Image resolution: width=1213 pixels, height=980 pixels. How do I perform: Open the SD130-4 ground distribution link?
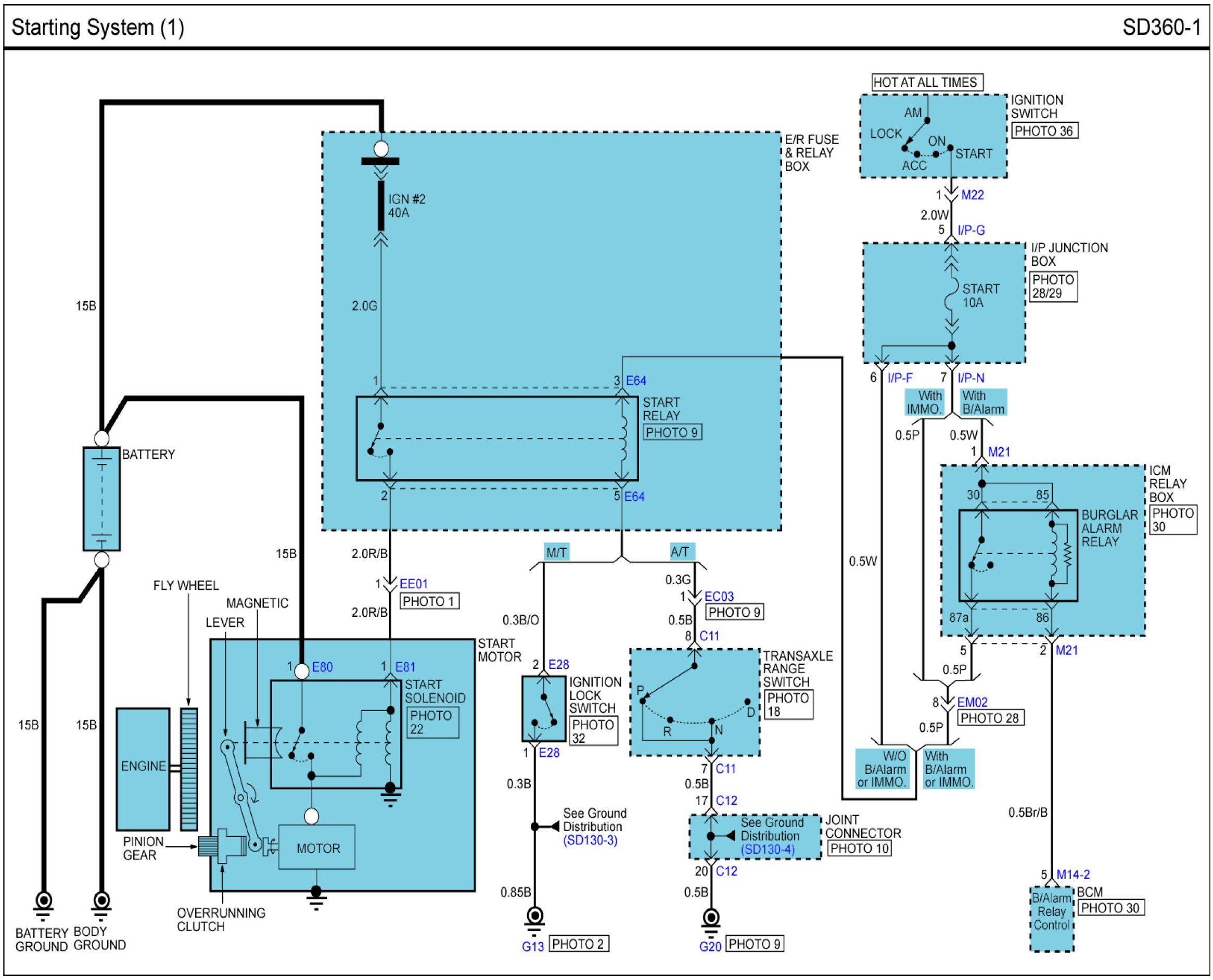click(x=768, y=849)
